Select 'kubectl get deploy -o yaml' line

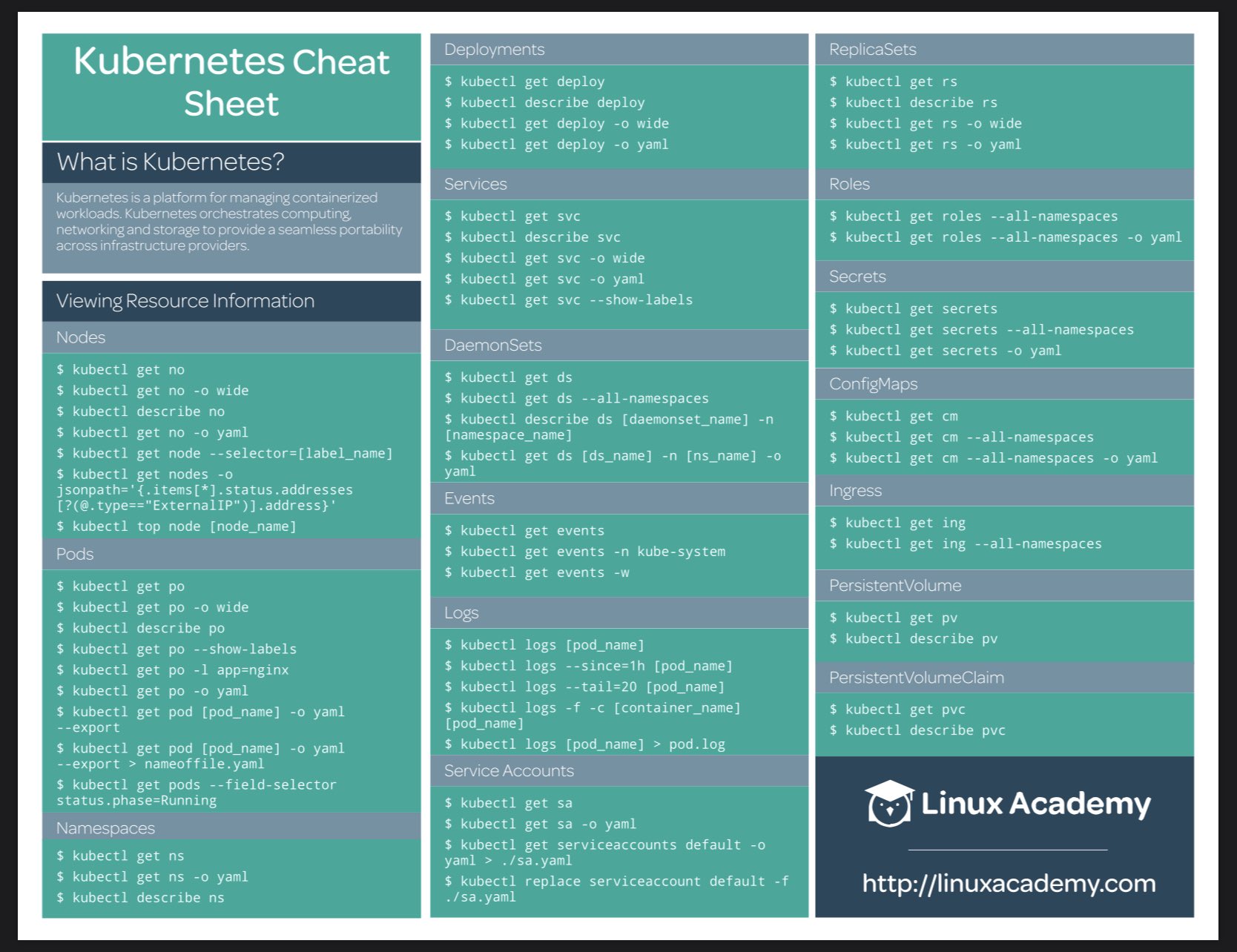pyautogui.click(x=557, y=145)
